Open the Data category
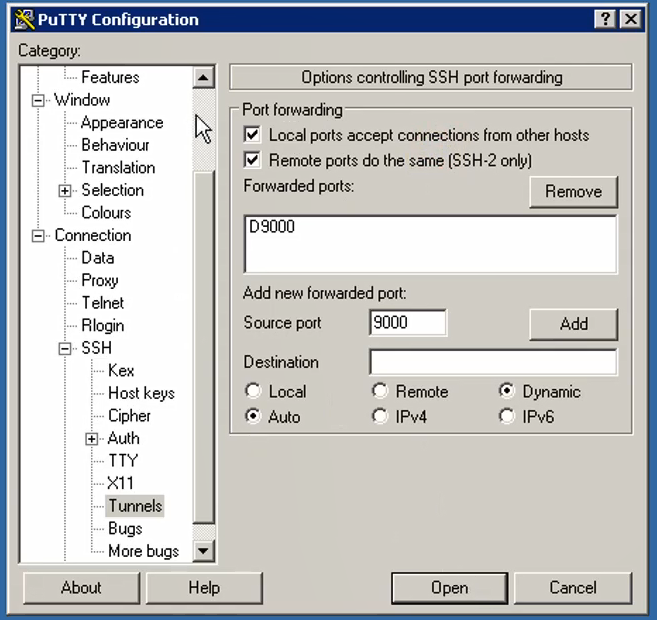The height and width of the screenshot is (620, 657). [x=98, y=258]
